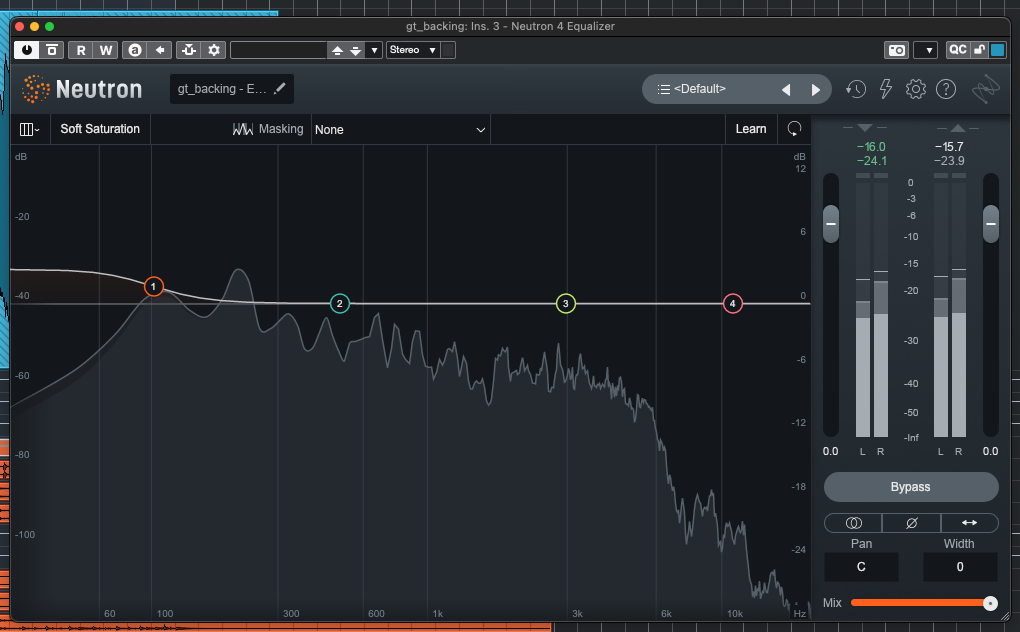Toggle invert phase icon
Screen dimensions: 1020x632
911,523
